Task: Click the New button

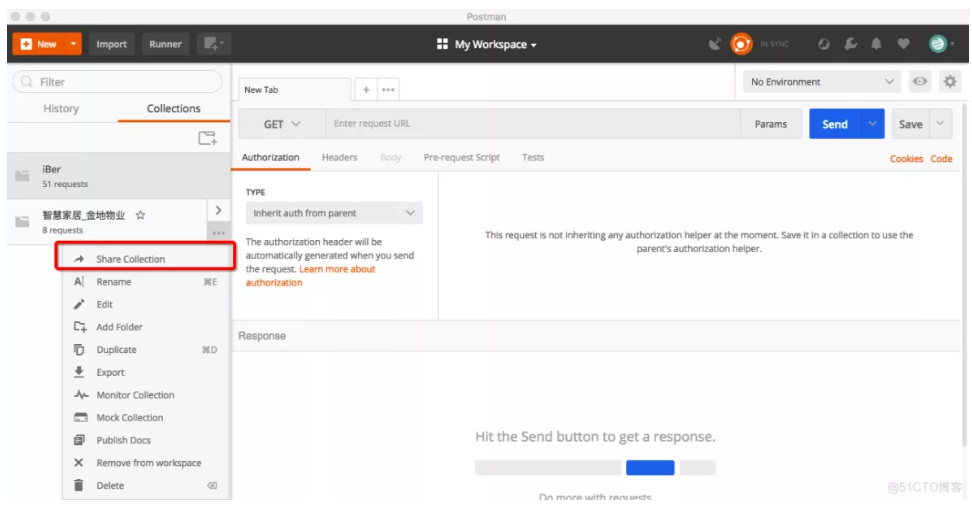Action: (x=39, y=44)
